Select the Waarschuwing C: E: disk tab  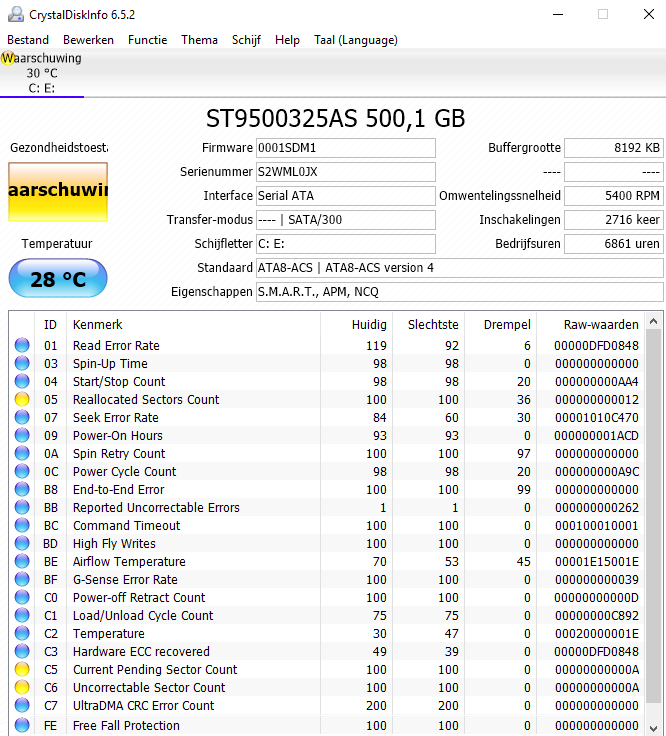point(42,73)
